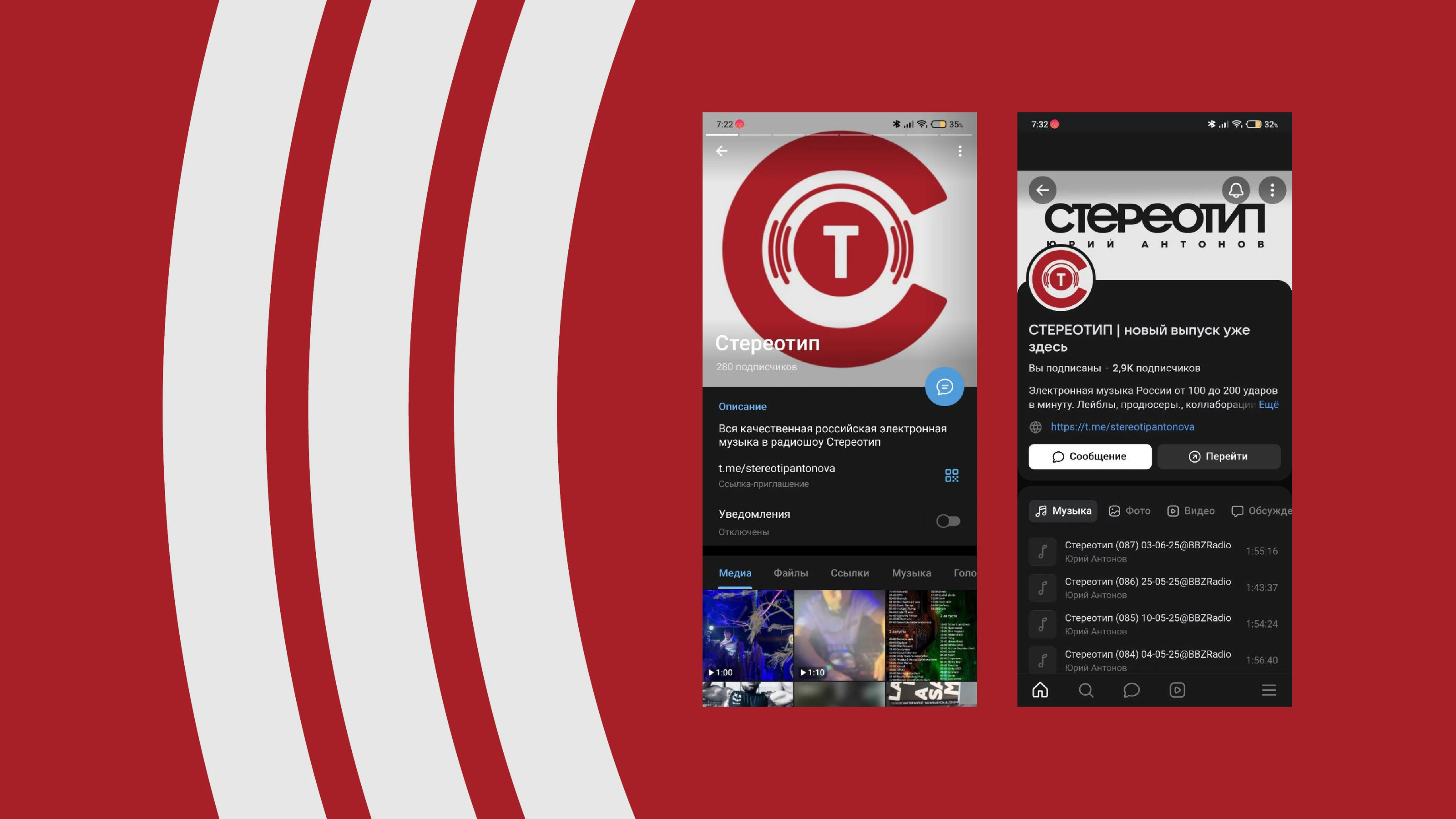
Task: Open the 1:10 video thumbnail
Action: coord(839,635)
